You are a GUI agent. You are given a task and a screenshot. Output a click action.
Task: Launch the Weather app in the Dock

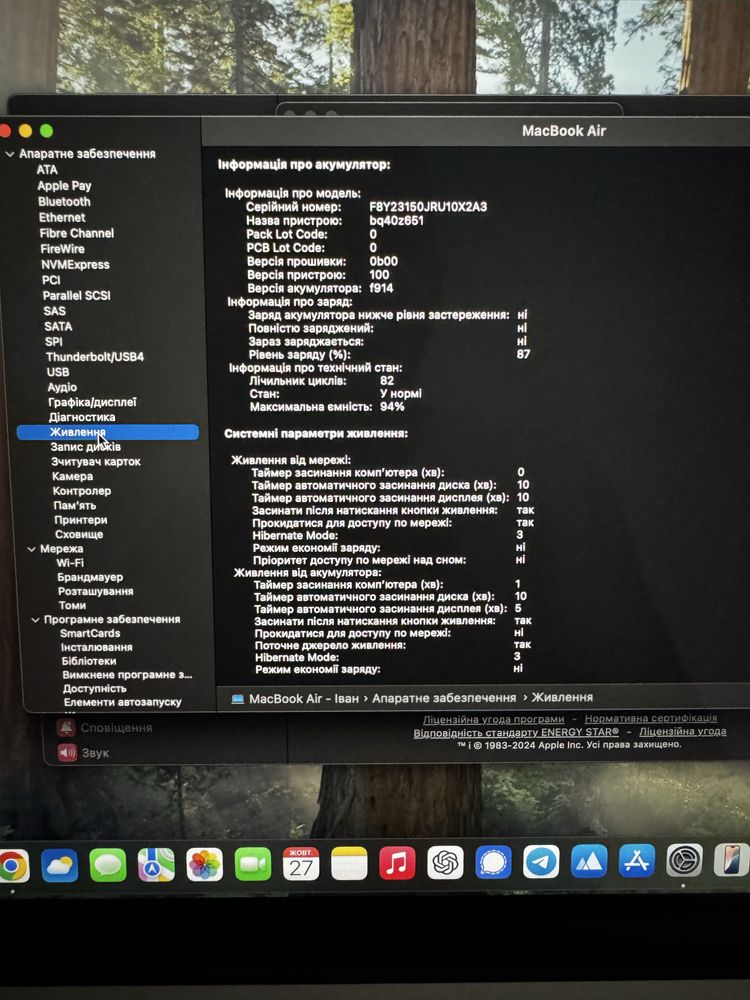click(59, 865)
